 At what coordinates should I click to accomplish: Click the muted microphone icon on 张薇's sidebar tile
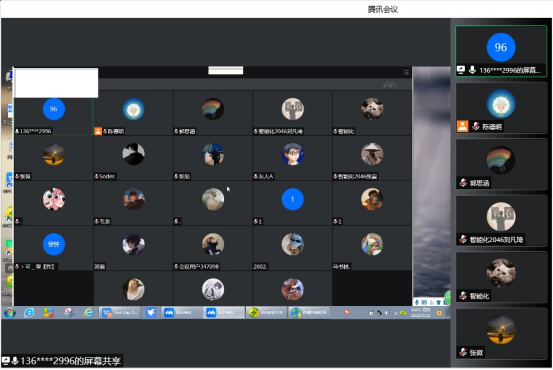click(x=463, y=352)
